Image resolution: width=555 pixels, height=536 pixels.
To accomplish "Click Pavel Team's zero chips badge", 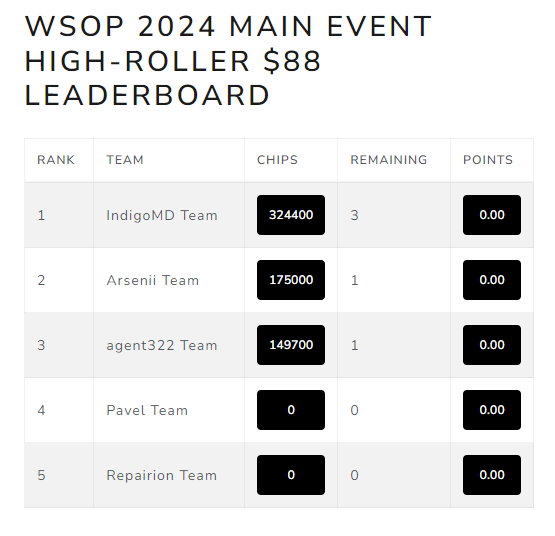I will [291, 410].
